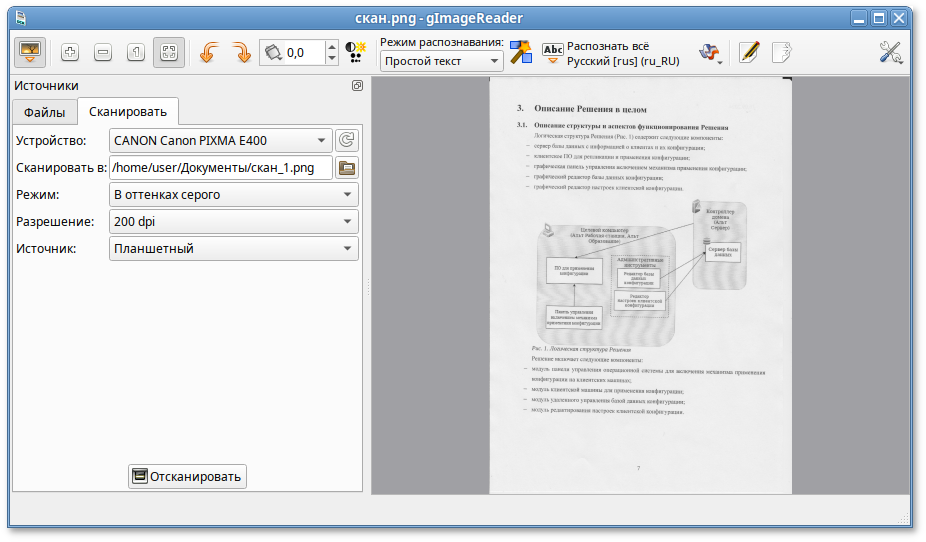
Task: Rotate the page clockwise
Action: (x=242, y=52)
